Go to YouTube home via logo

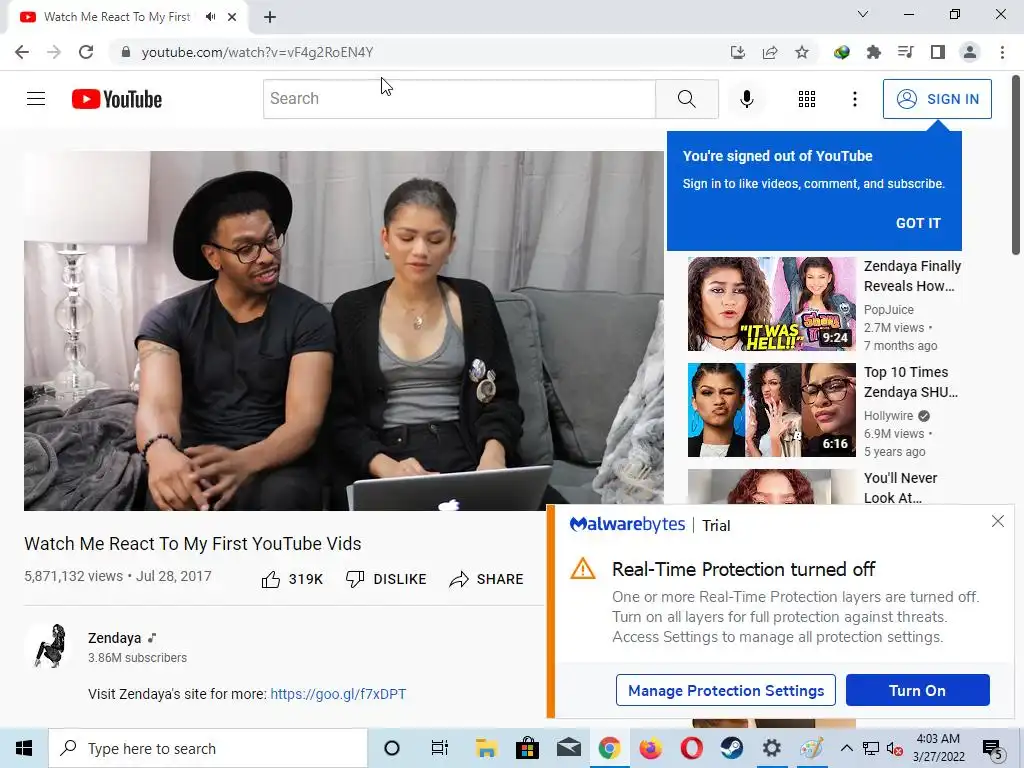click(x=117, y=99)
